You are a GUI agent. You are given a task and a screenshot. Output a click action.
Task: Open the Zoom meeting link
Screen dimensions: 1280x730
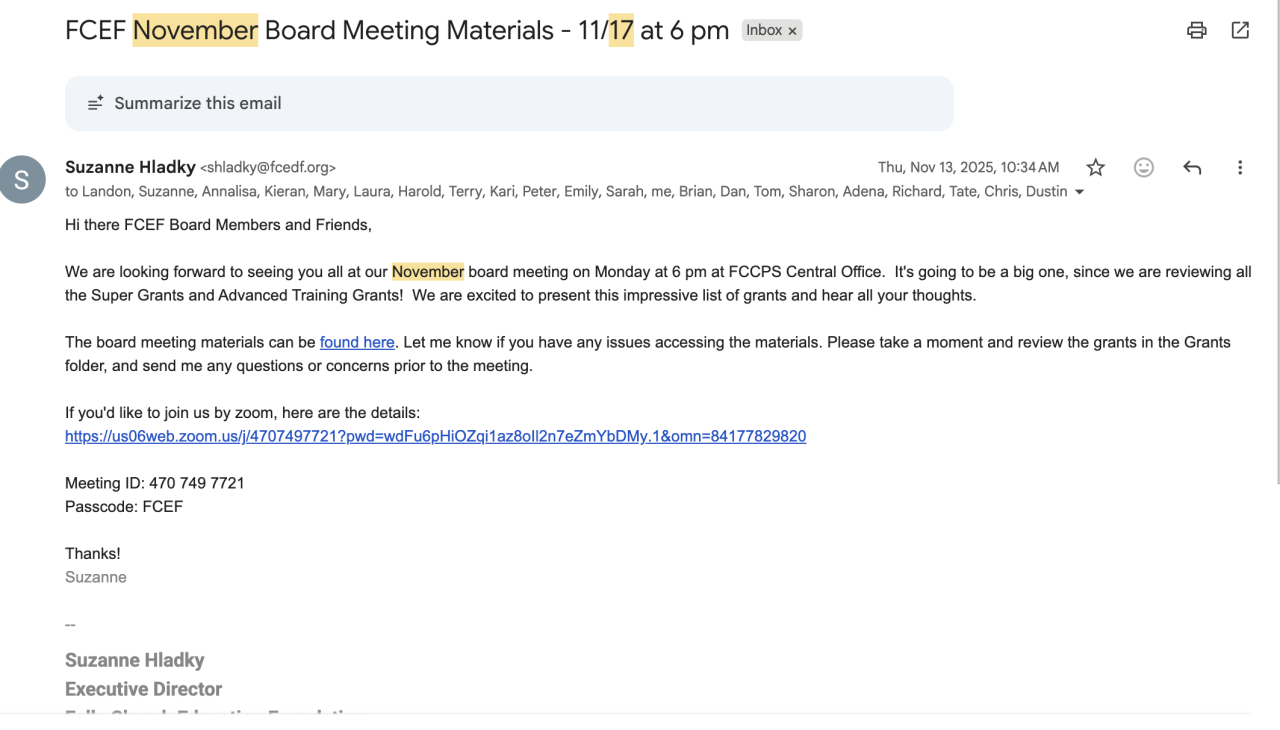click(435, 436)
